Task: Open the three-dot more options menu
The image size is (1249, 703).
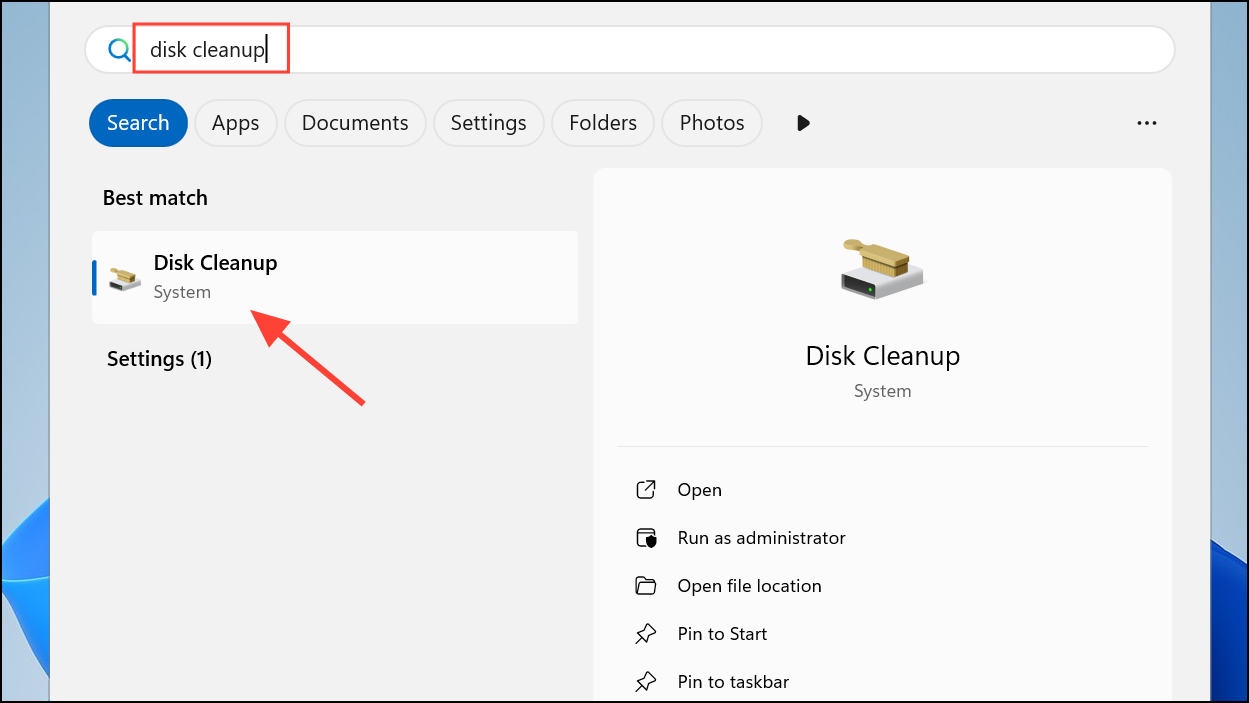Action: pos(1146,123)
